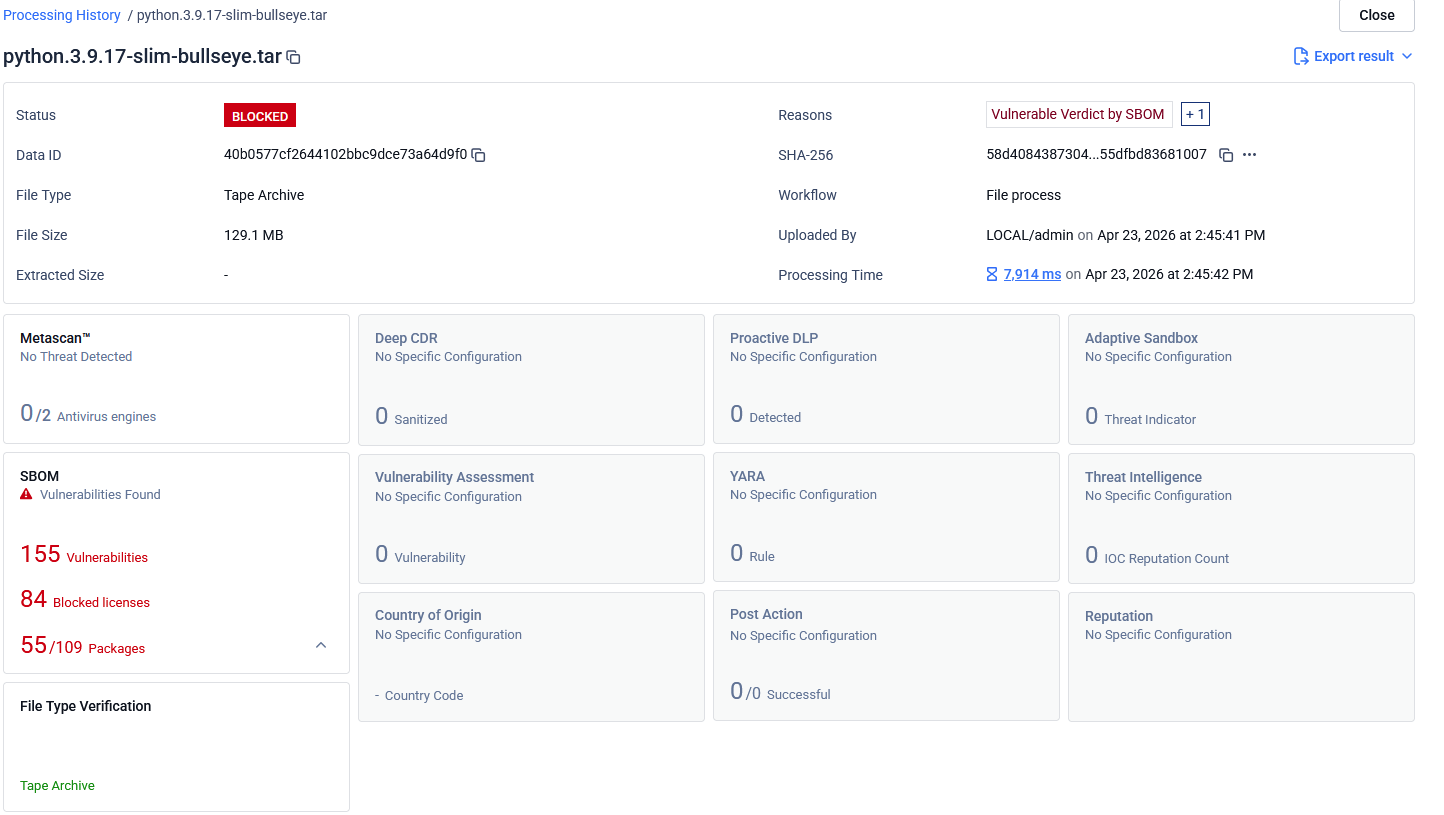
Task: Copy the Data ID value
Action: (x=478, y=155)
